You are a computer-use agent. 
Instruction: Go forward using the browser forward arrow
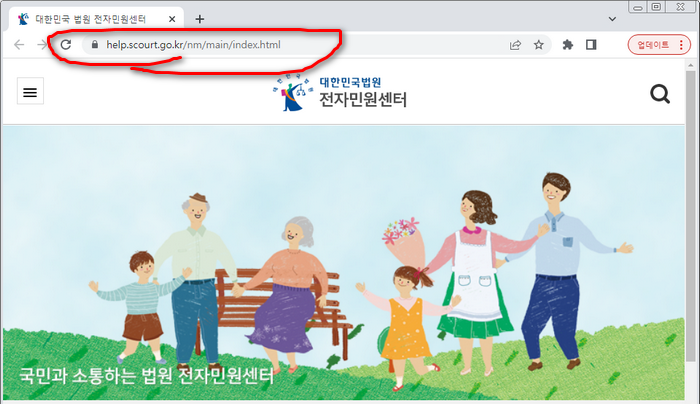[x=42, y=45]
